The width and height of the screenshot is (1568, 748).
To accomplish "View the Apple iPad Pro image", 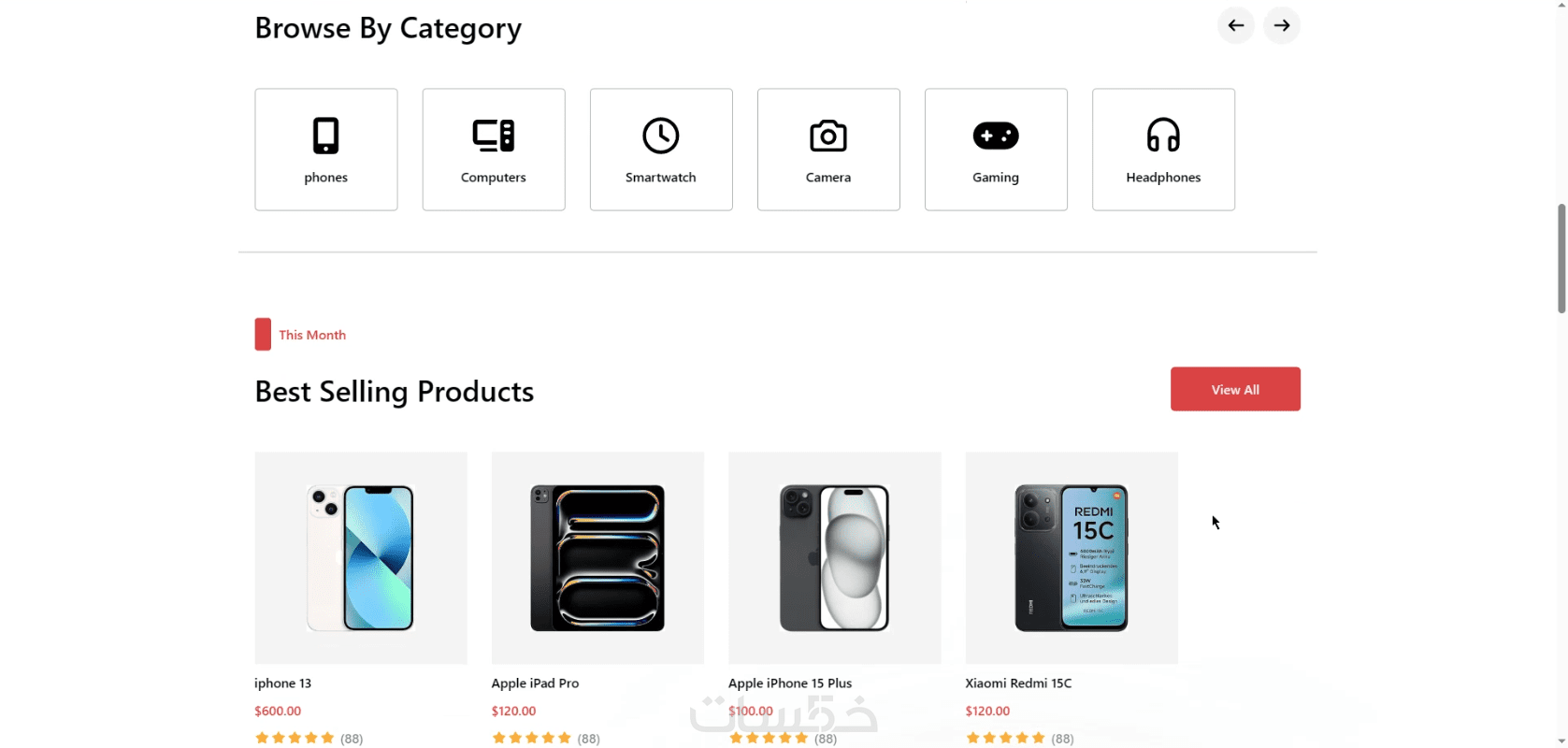I will click(x=597, y=557).
